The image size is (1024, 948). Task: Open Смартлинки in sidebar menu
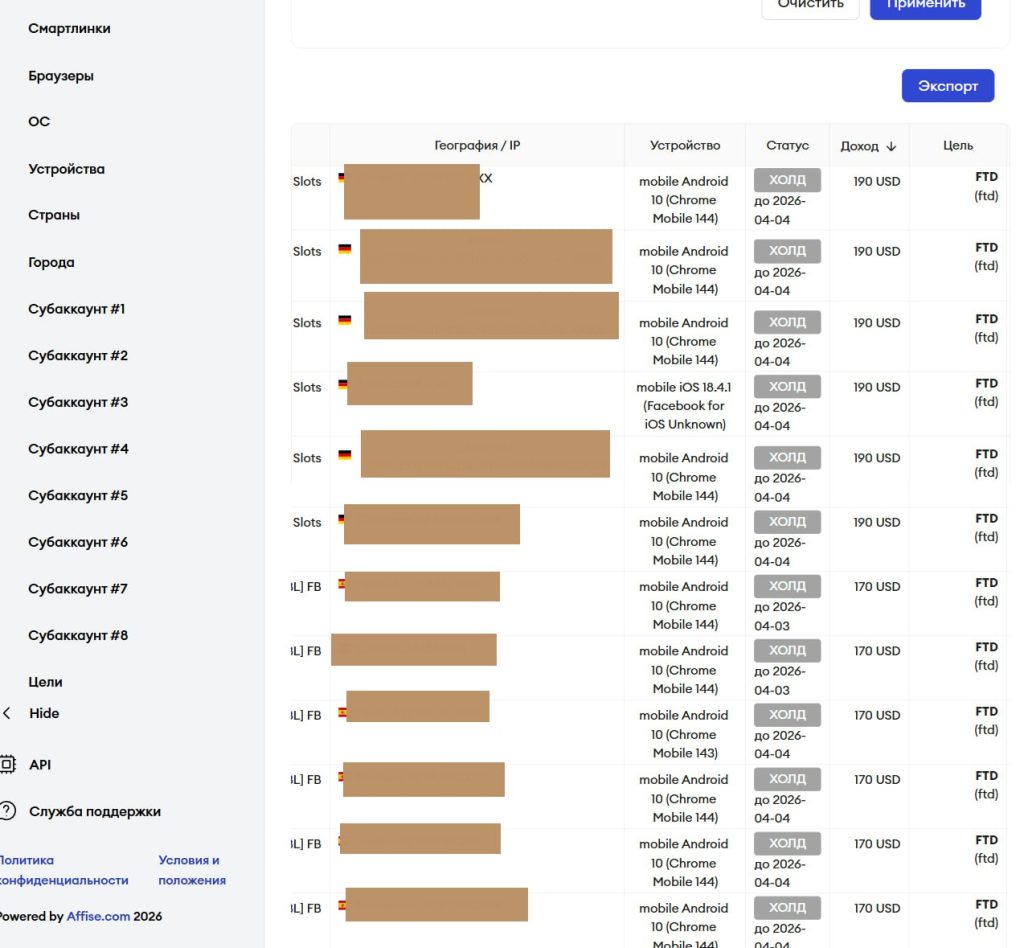click(69, 29)
